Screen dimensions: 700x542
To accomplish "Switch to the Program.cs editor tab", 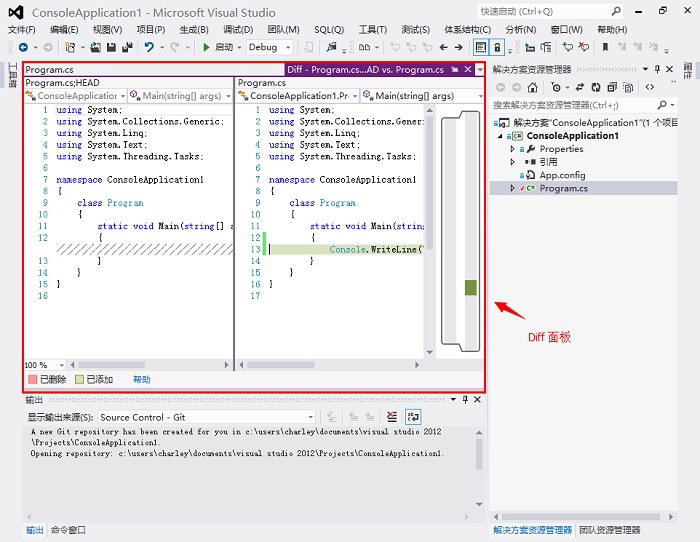I will 50,70.
